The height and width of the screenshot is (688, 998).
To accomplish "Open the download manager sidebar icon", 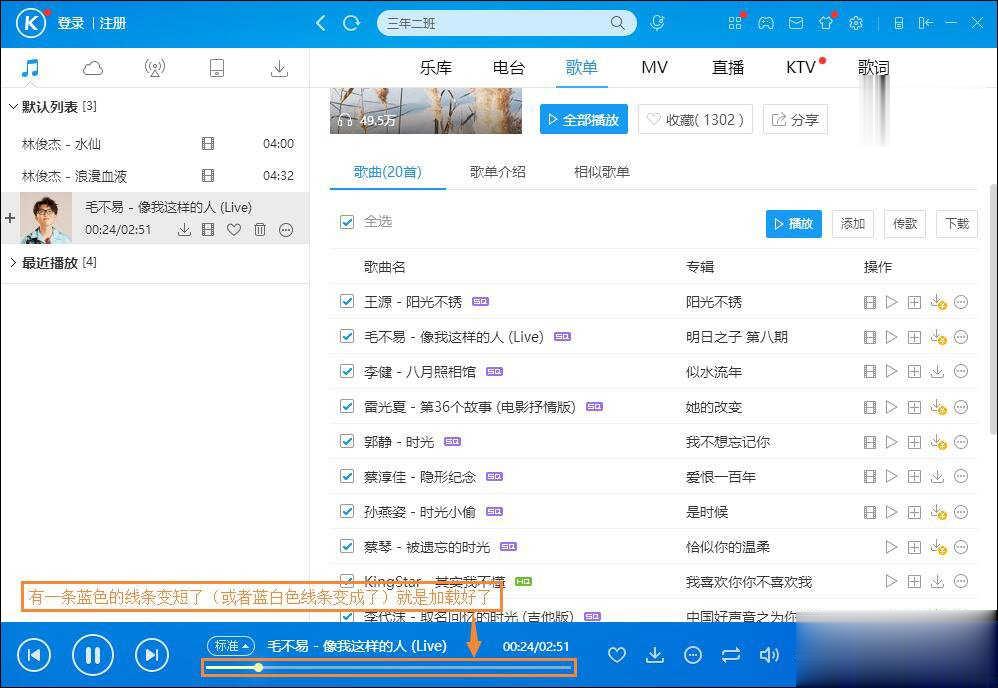I will [x=279, y=67].
